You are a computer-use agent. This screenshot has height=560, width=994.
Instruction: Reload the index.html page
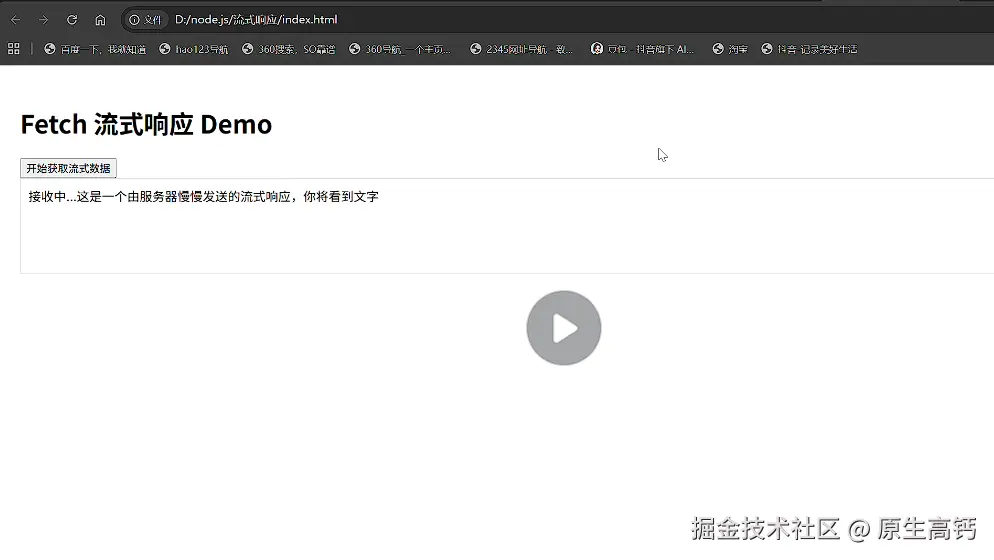[x=72, y=20]
